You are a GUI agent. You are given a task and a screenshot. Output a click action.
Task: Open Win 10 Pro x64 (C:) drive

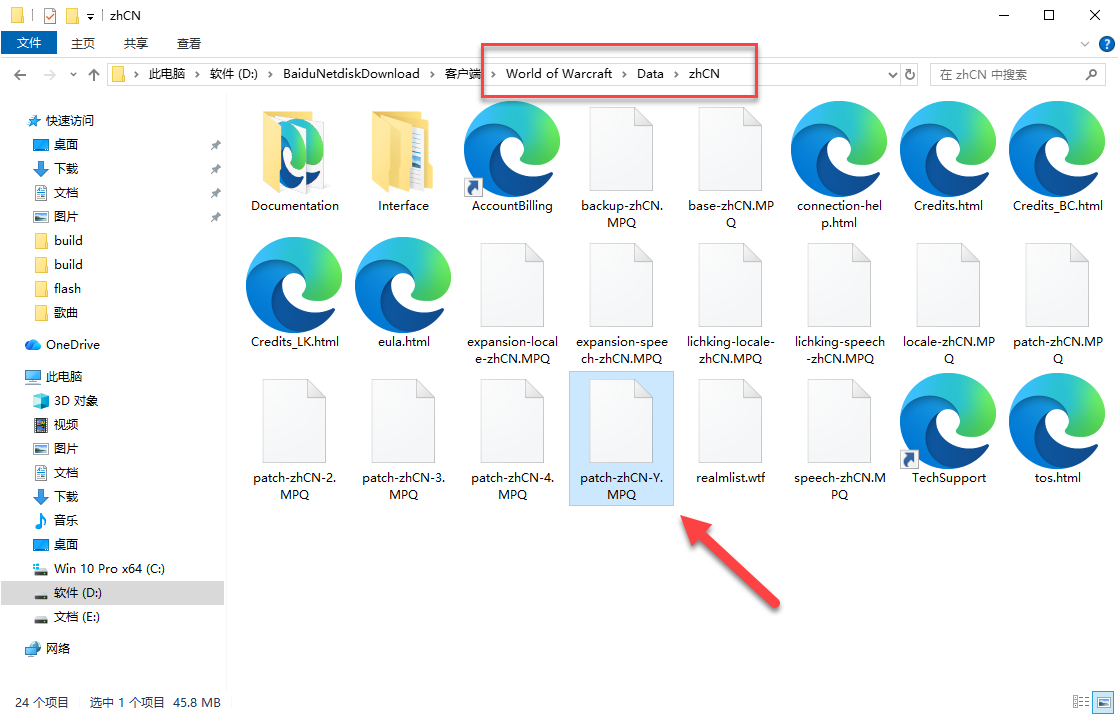coord(109,569)
